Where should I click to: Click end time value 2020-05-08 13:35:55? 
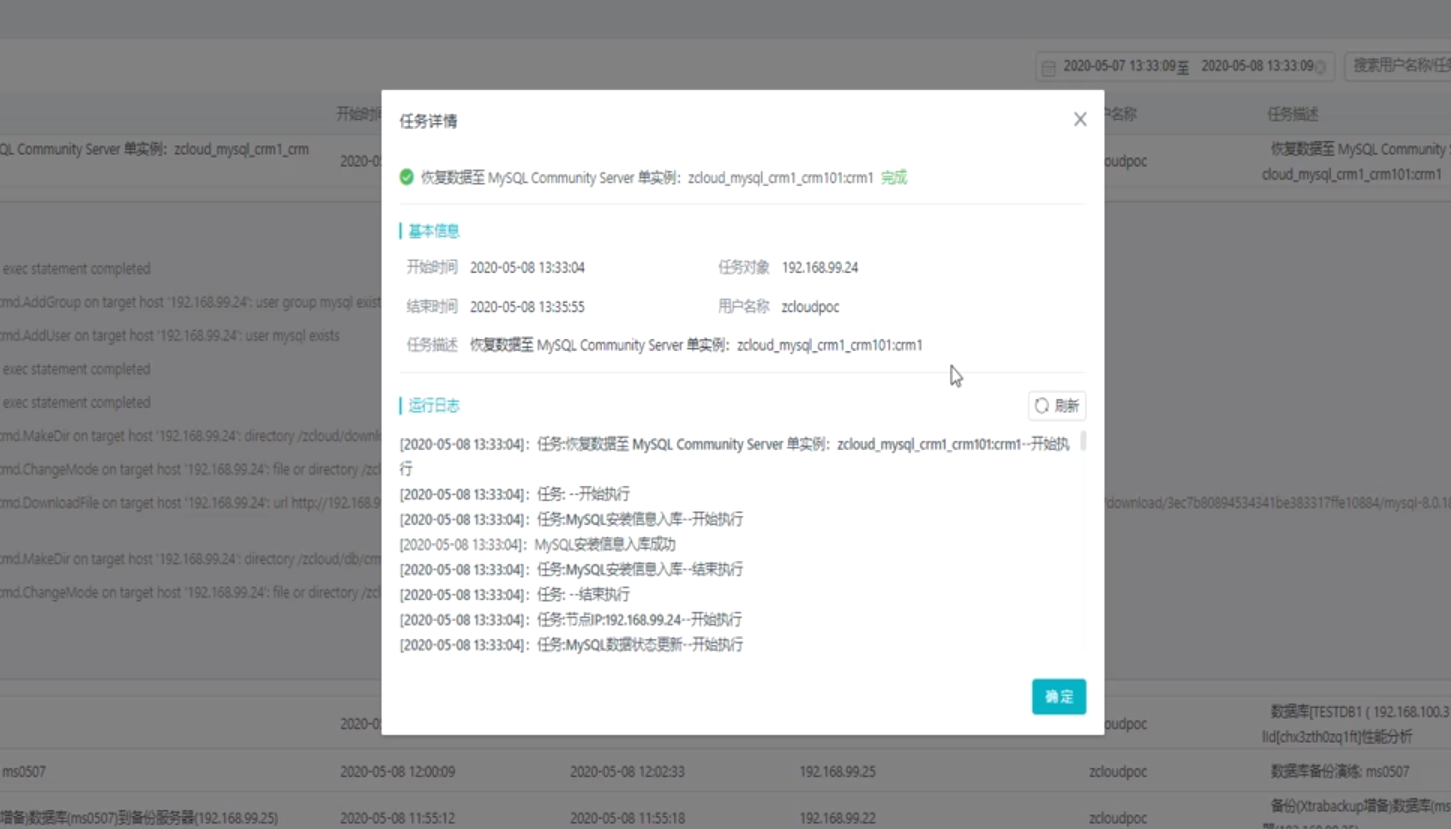pos(527,307)
